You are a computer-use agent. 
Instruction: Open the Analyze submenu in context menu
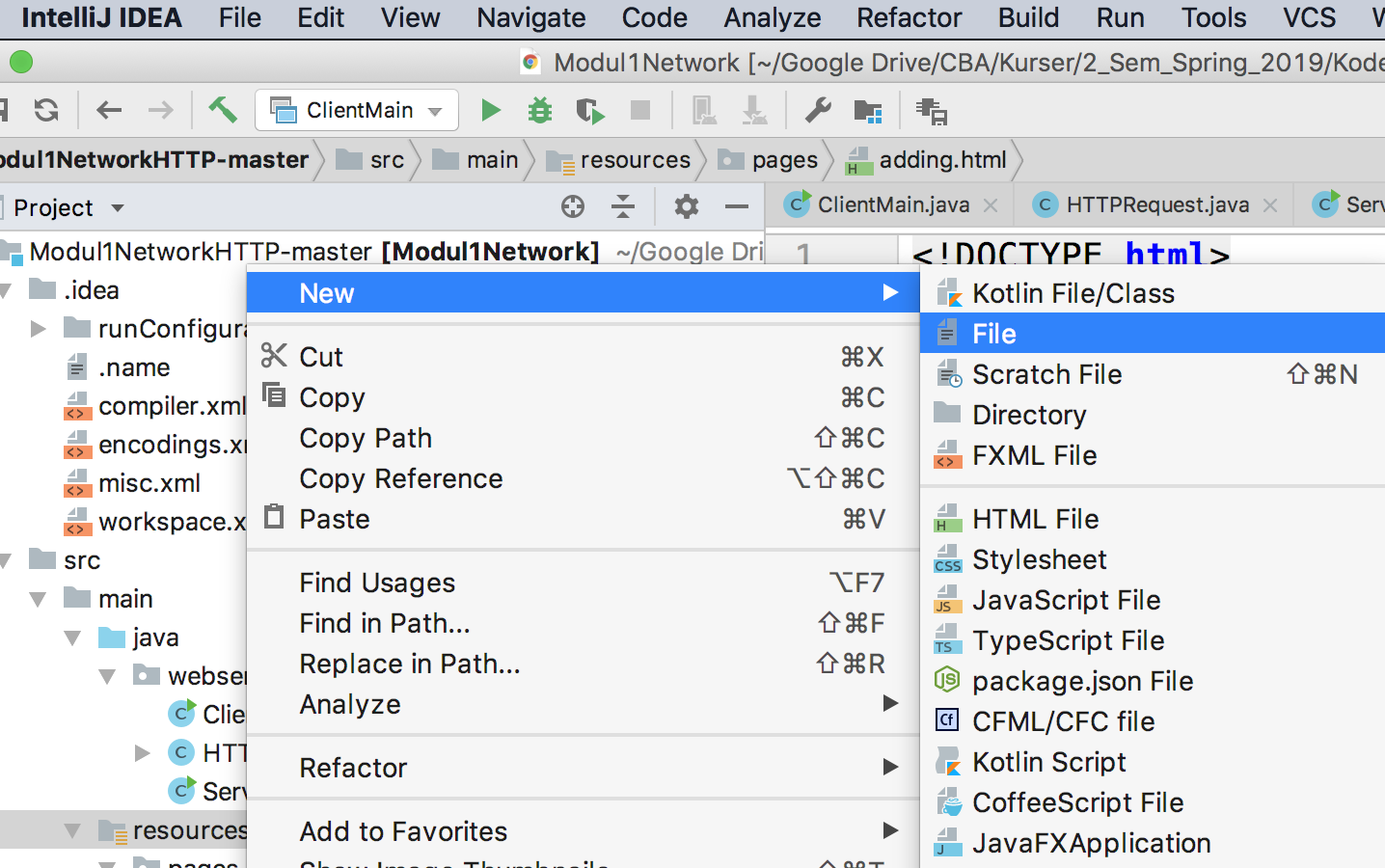coord(584,705)
